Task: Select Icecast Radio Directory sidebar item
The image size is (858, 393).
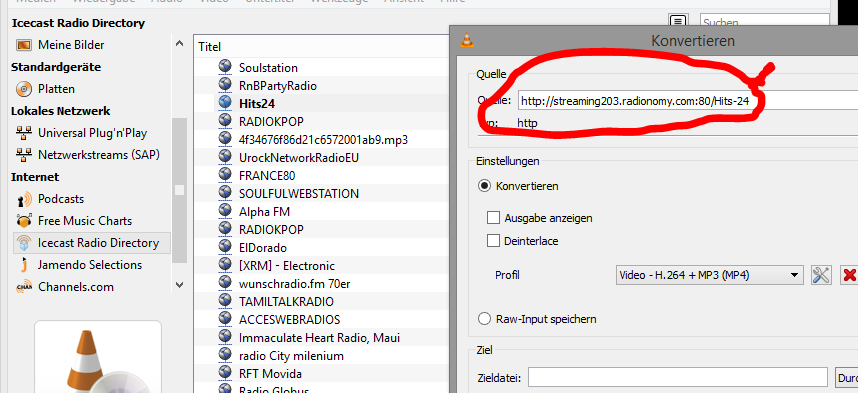Action: pyautogui.click(x=91, y=243)
